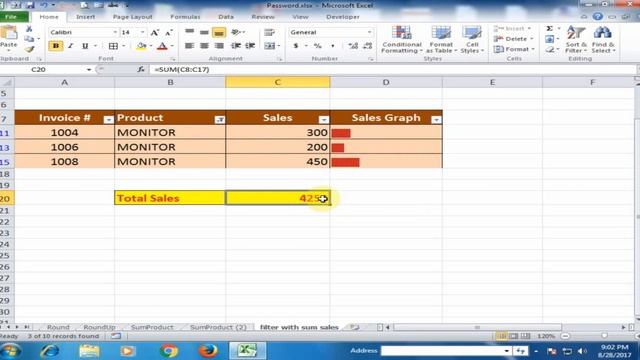Toggle bottom align in Alignment group
This screenshot has width=640, height=360.
pos(219,32)
